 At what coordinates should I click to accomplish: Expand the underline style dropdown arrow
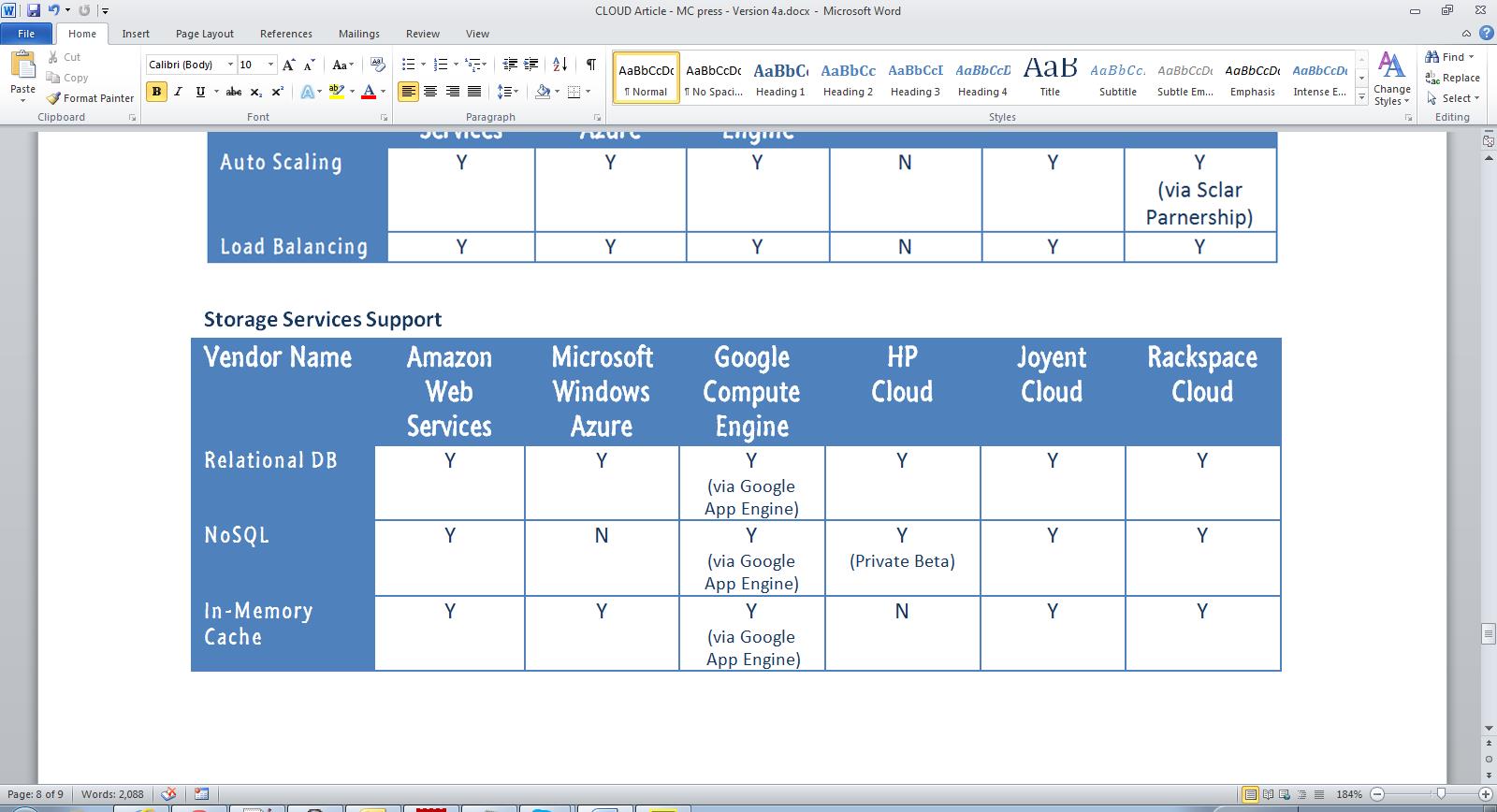[216, 92]
